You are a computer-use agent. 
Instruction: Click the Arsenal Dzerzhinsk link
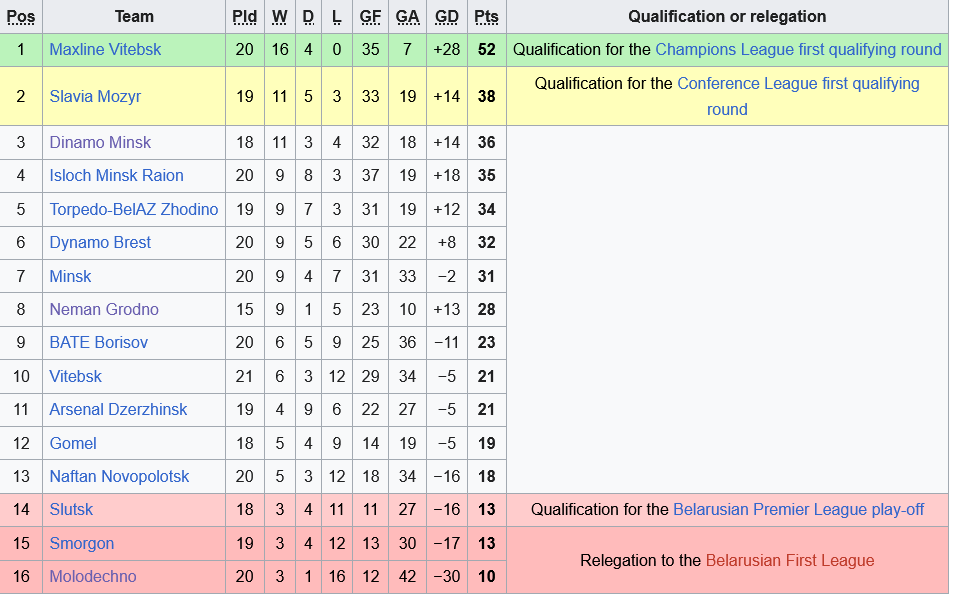118,409
